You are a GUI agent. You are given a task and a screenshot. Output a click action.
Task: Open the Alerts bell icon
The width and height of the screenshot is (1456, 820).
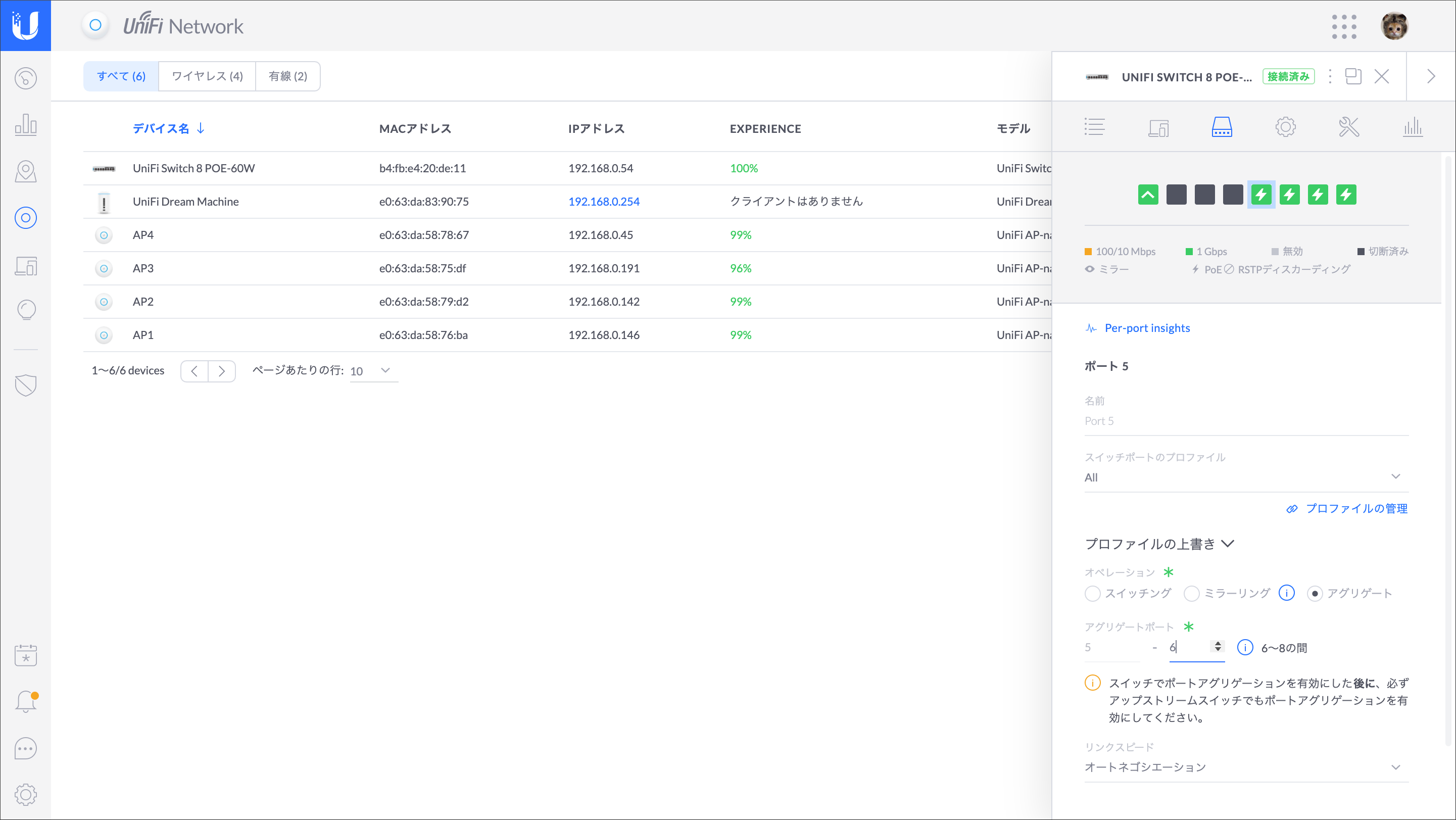25,701
